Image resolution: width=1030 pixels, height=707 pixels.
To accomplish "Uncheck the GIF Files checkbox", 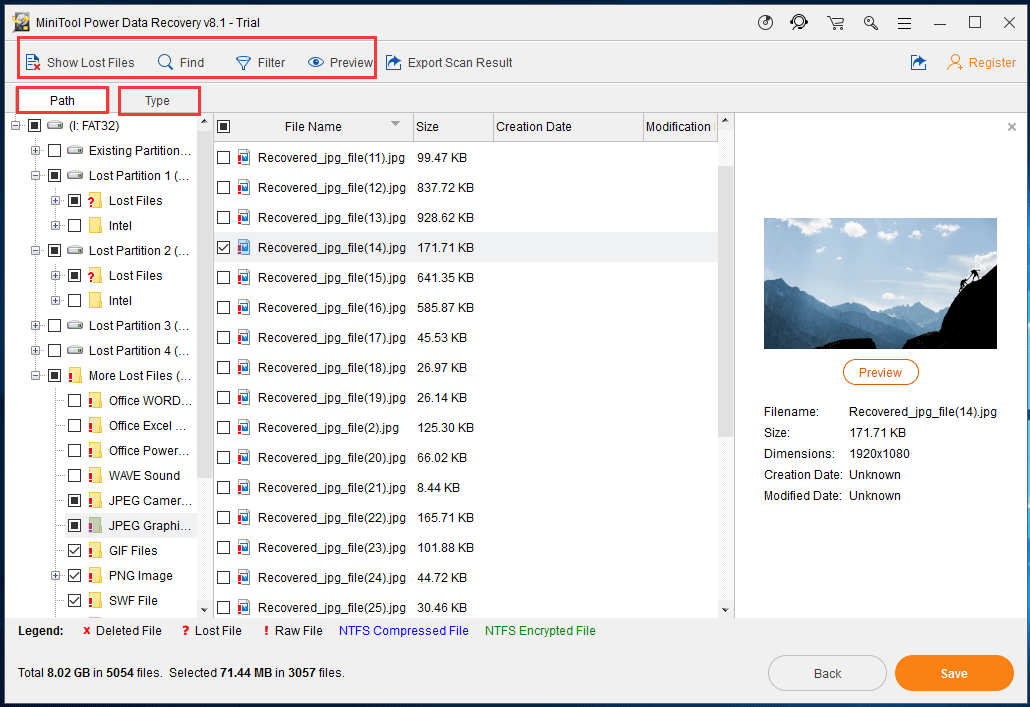I will 74,550.
